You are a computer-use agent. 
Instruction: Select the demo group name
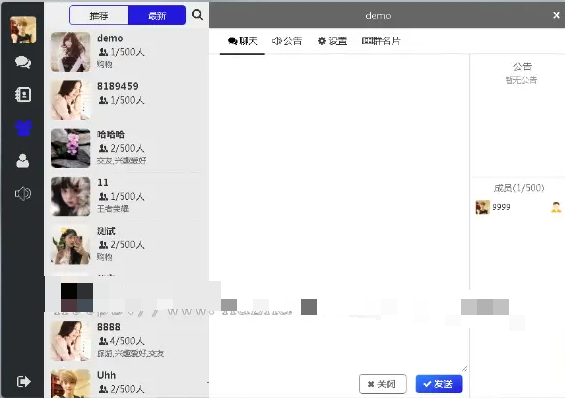(x=110, y=38)
